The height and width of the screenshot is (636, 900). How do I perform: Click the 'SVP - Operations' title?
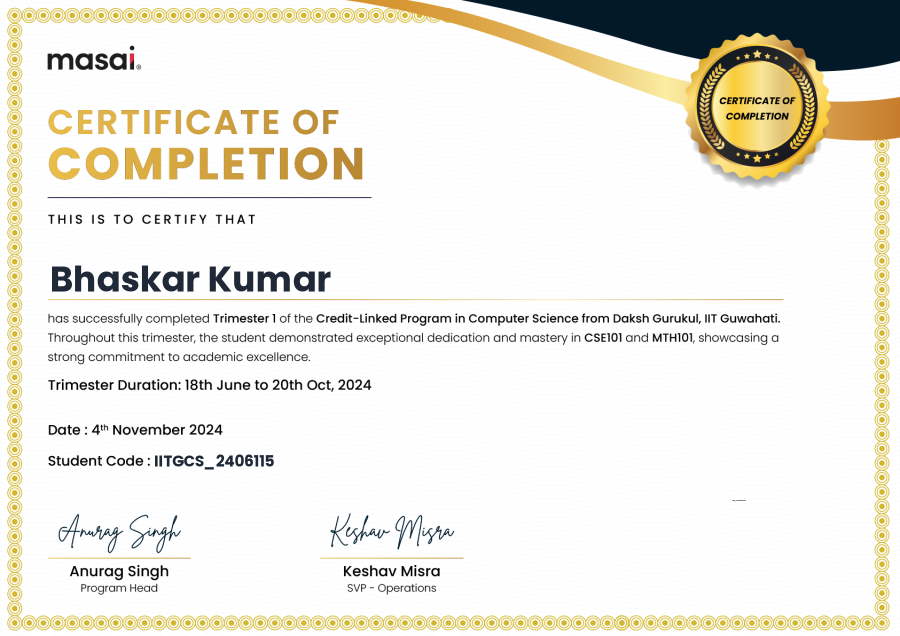pyautogui.click(x=391, y=588)
